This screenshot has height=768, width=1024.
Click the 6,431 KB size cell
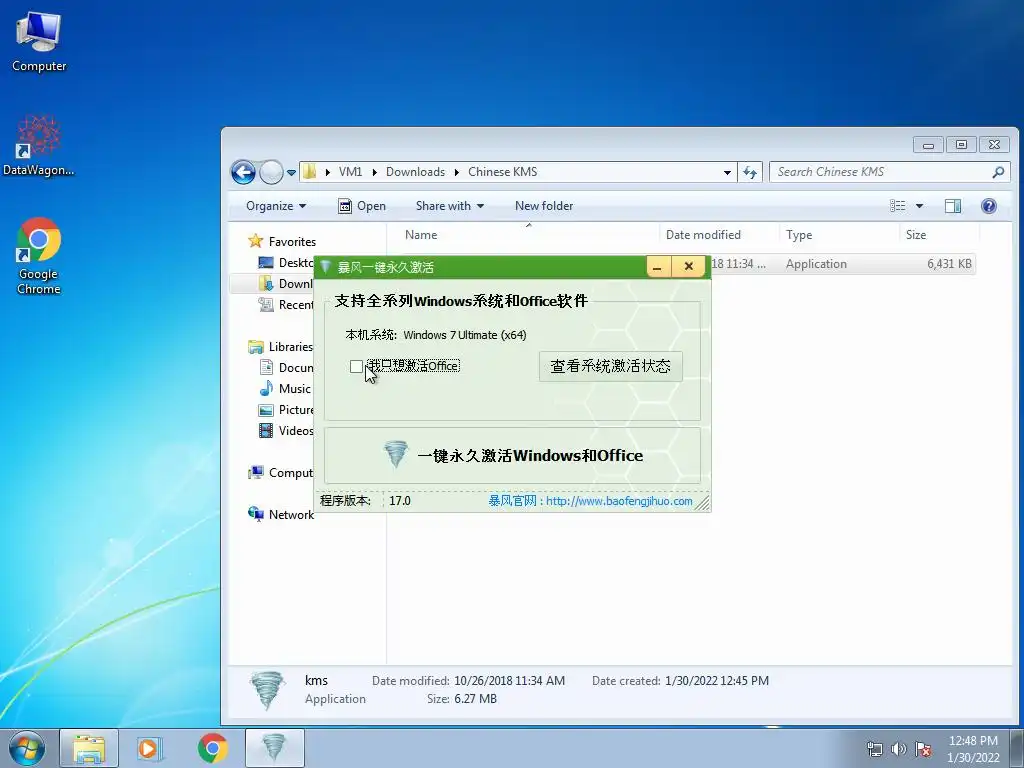949,264
